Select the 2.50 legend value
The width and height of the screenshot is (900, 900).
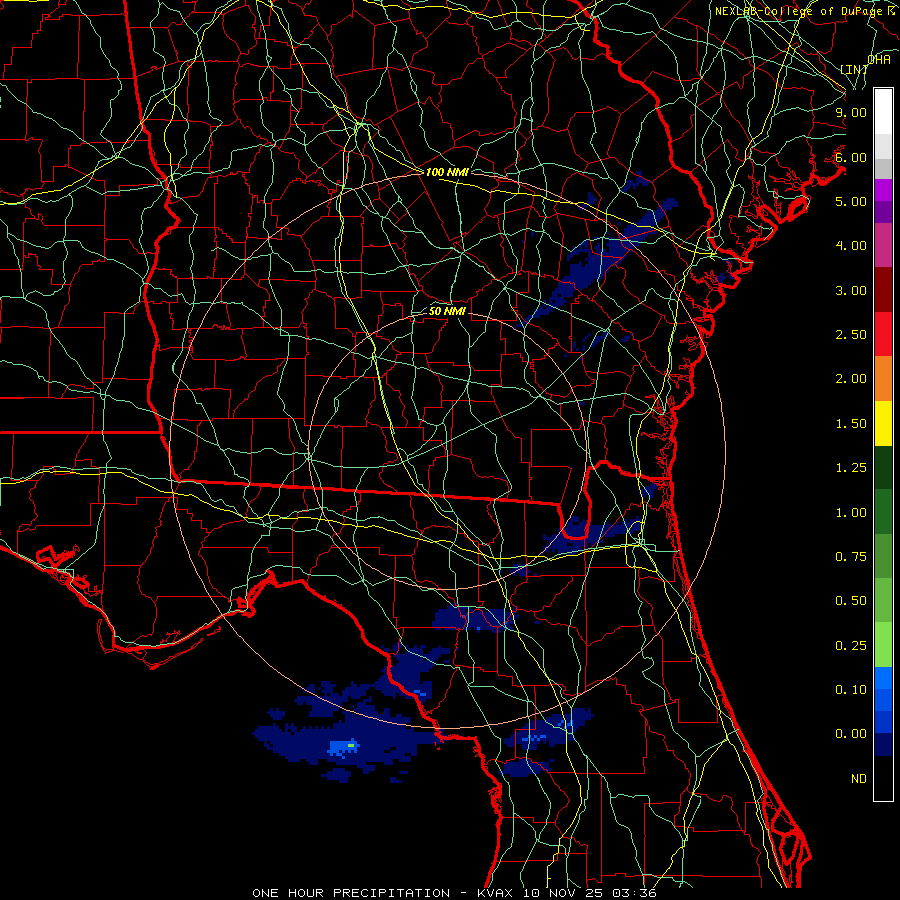[851, 335]
